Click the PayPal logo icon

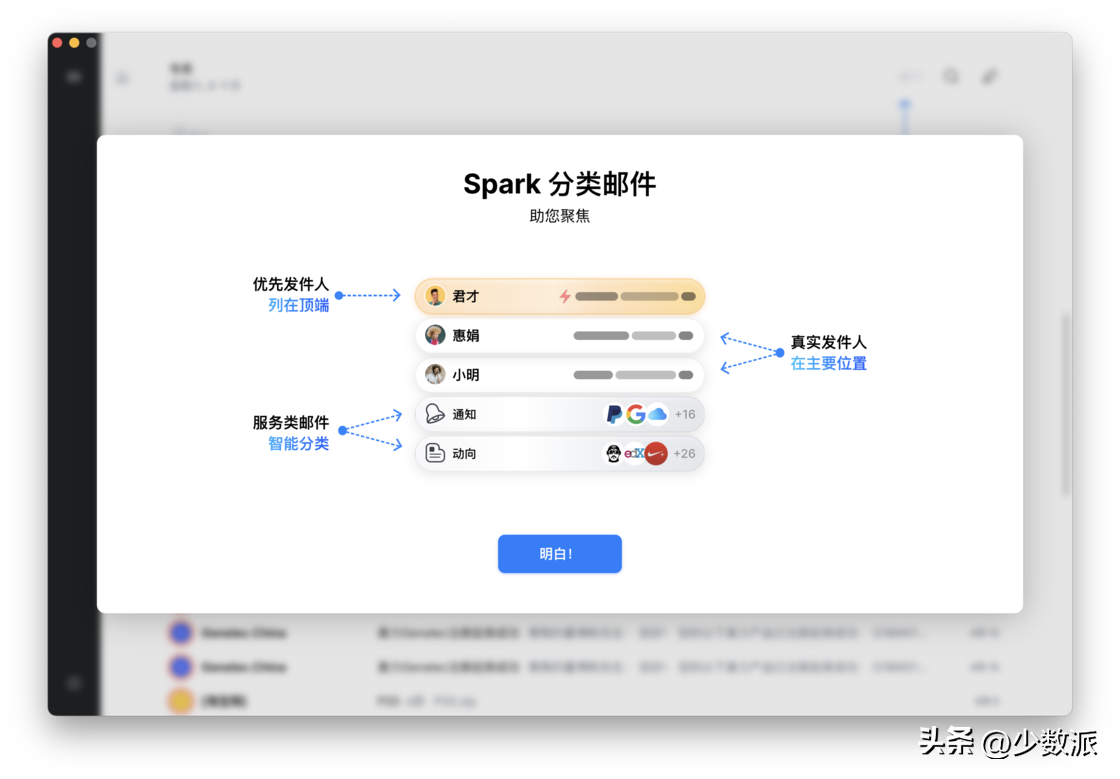click(x=614, y=414)
